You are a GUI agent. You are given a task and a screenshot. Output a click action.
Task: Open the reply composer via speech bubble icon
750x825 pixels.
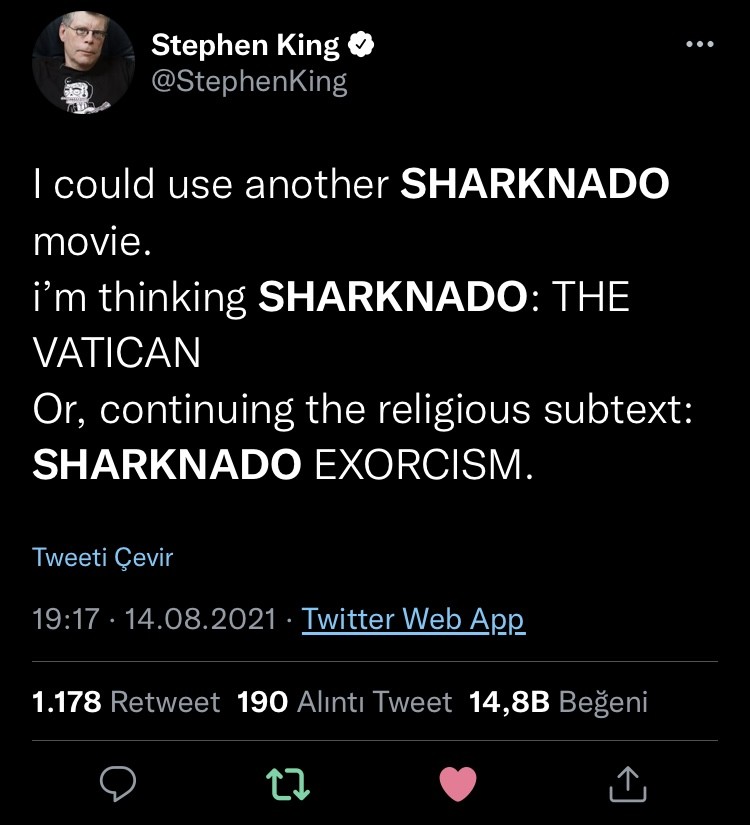coord(117,783)
